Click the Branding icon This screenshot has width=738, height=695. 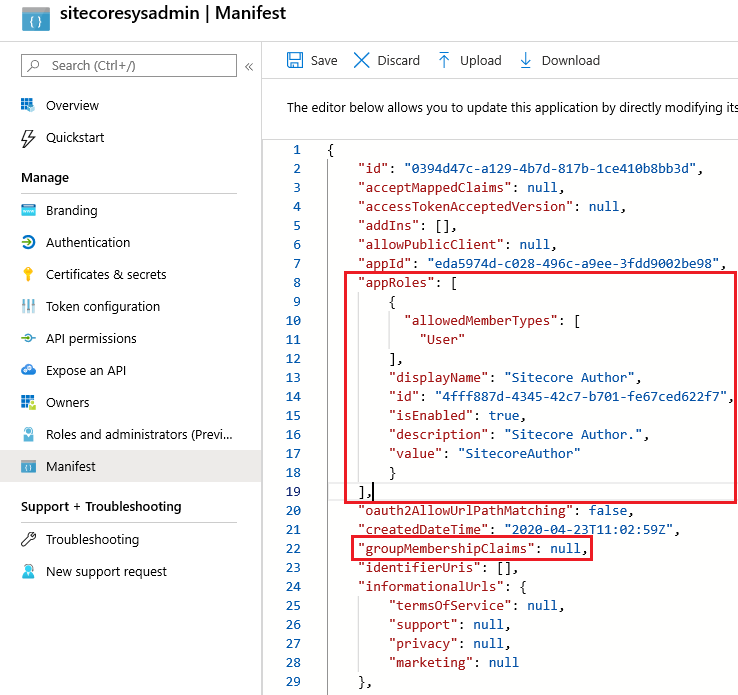click(x=28, y=210)
